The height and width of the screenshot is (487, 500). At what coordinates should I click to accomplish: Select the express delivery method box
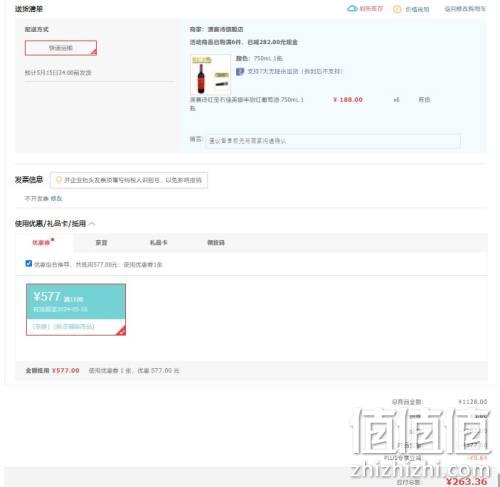[x=61, y=48]
